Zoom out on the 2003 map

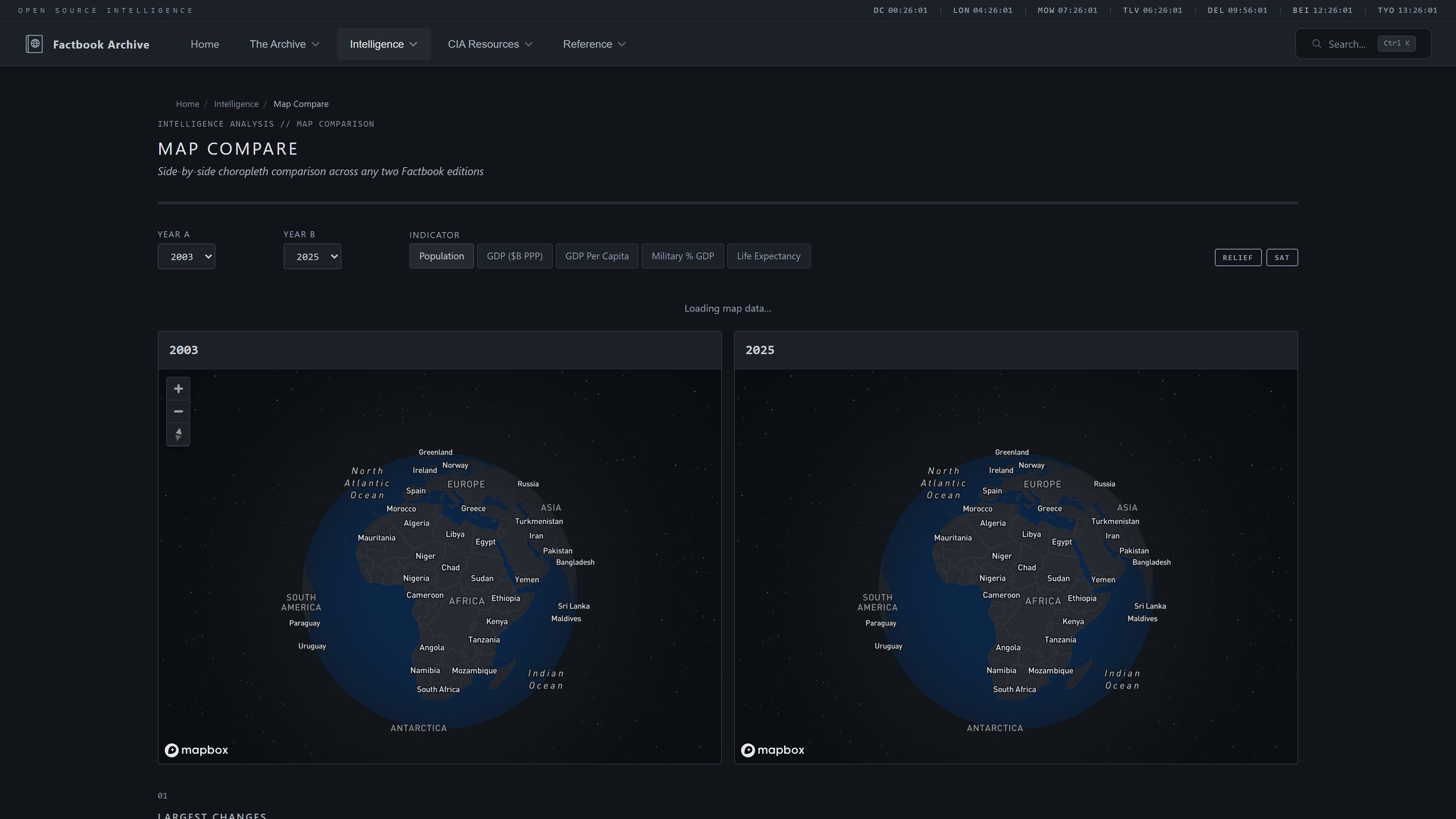(x=178, y=411)
